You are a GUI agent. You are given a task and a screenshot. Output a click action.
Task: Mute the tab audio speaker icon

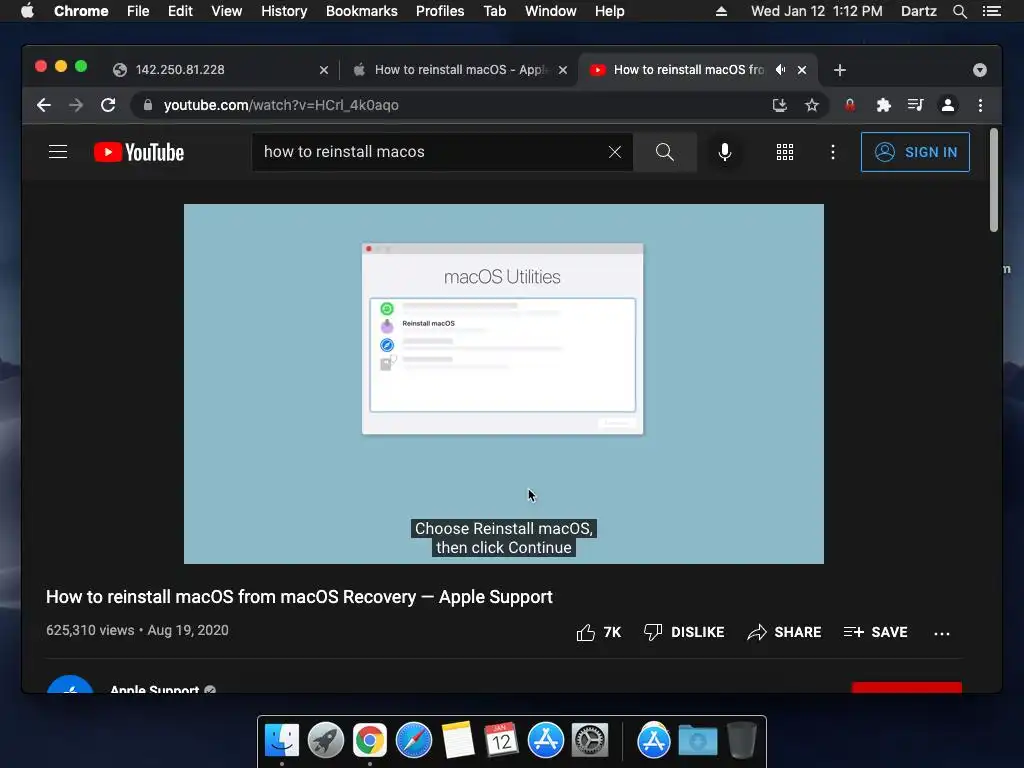[780, 69]
